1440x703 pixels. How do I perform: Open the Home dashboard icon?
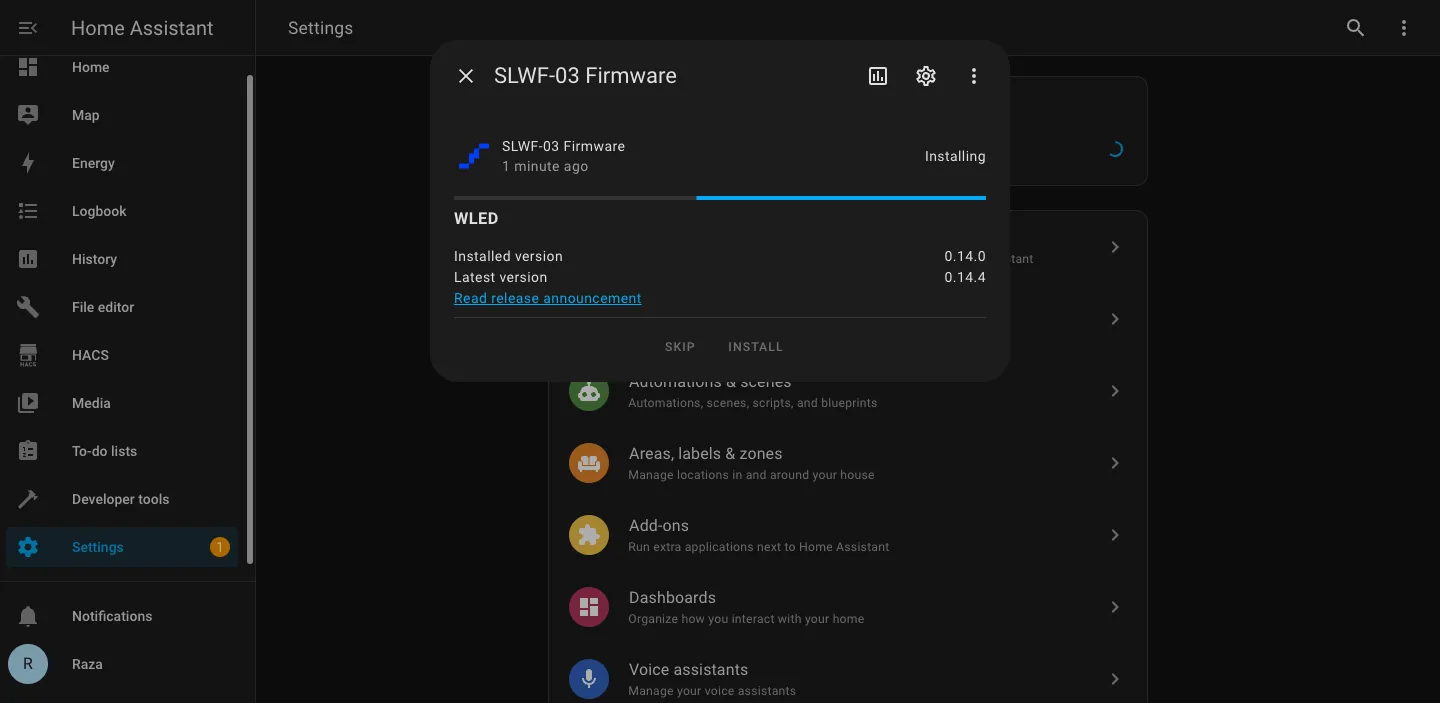pyautogui.click(x=28, y=67)
